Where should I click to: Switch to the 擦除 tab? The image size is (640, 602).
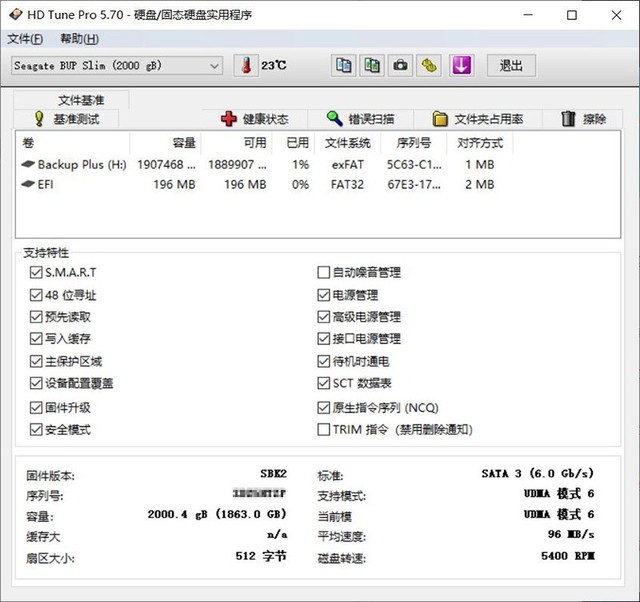tap(583, 119)
